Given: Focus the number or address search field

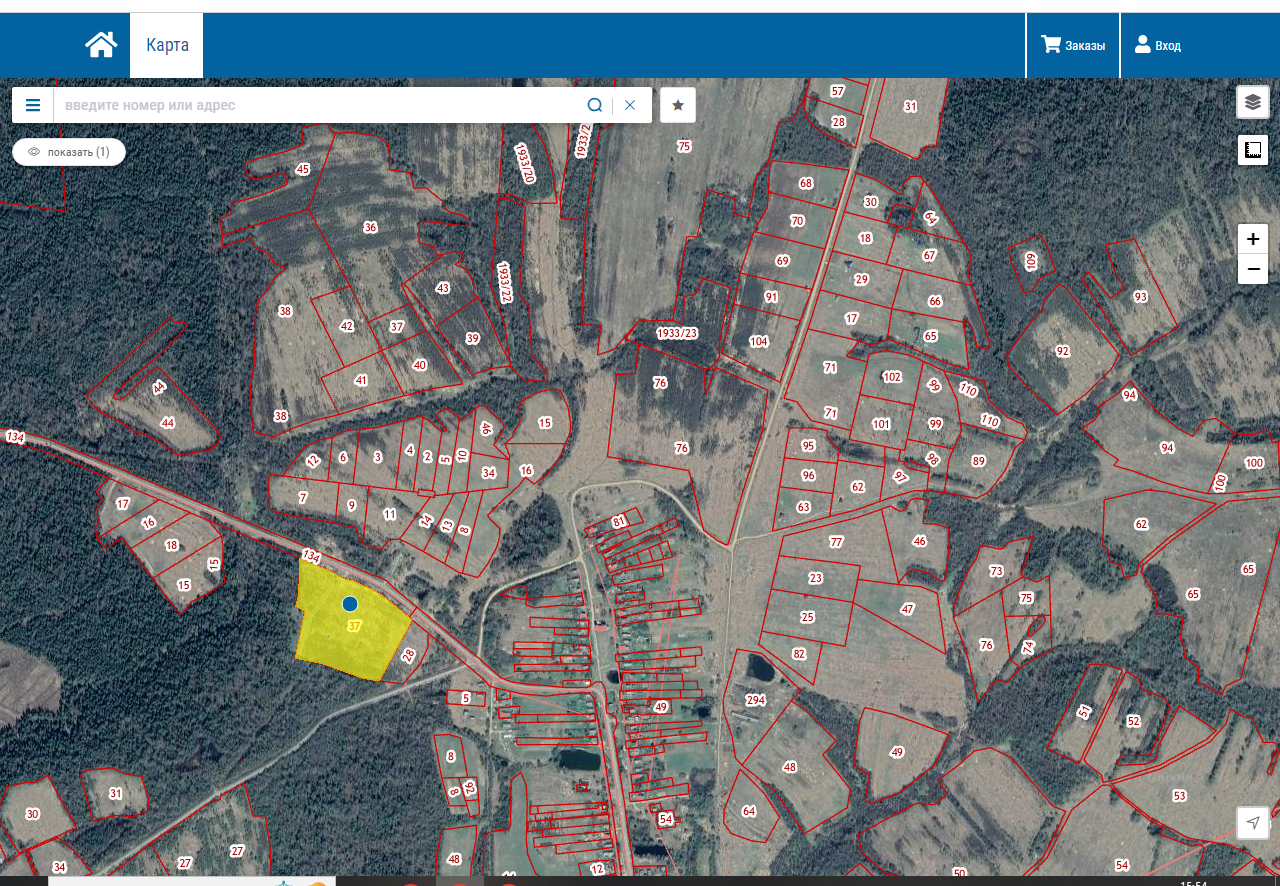Looking at the screenshot, I should (x=317, y=105).
